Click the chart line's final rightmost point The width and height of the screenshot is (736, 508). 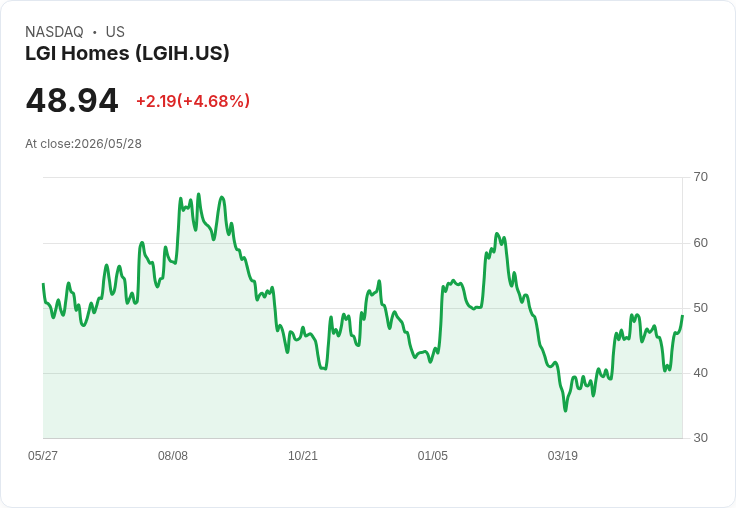point(682,316)
